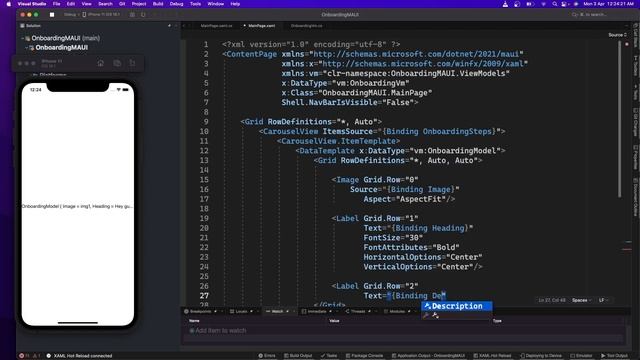Image resolution: width=640 pixels, height=360 pixels.
Task: Open the Tasks panel
Action: [x=329, y=356]
